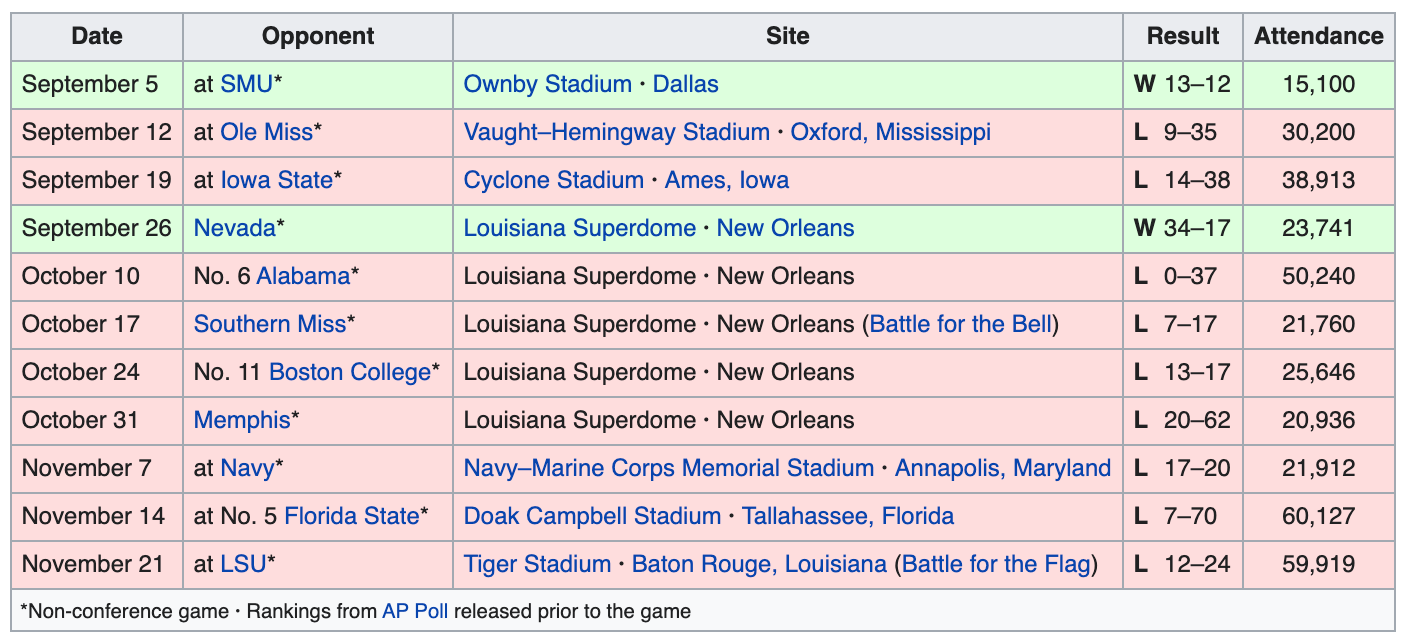Open the Ole Miss team link
This screenshot has width=1408, height=636.
tap(267, 132)
